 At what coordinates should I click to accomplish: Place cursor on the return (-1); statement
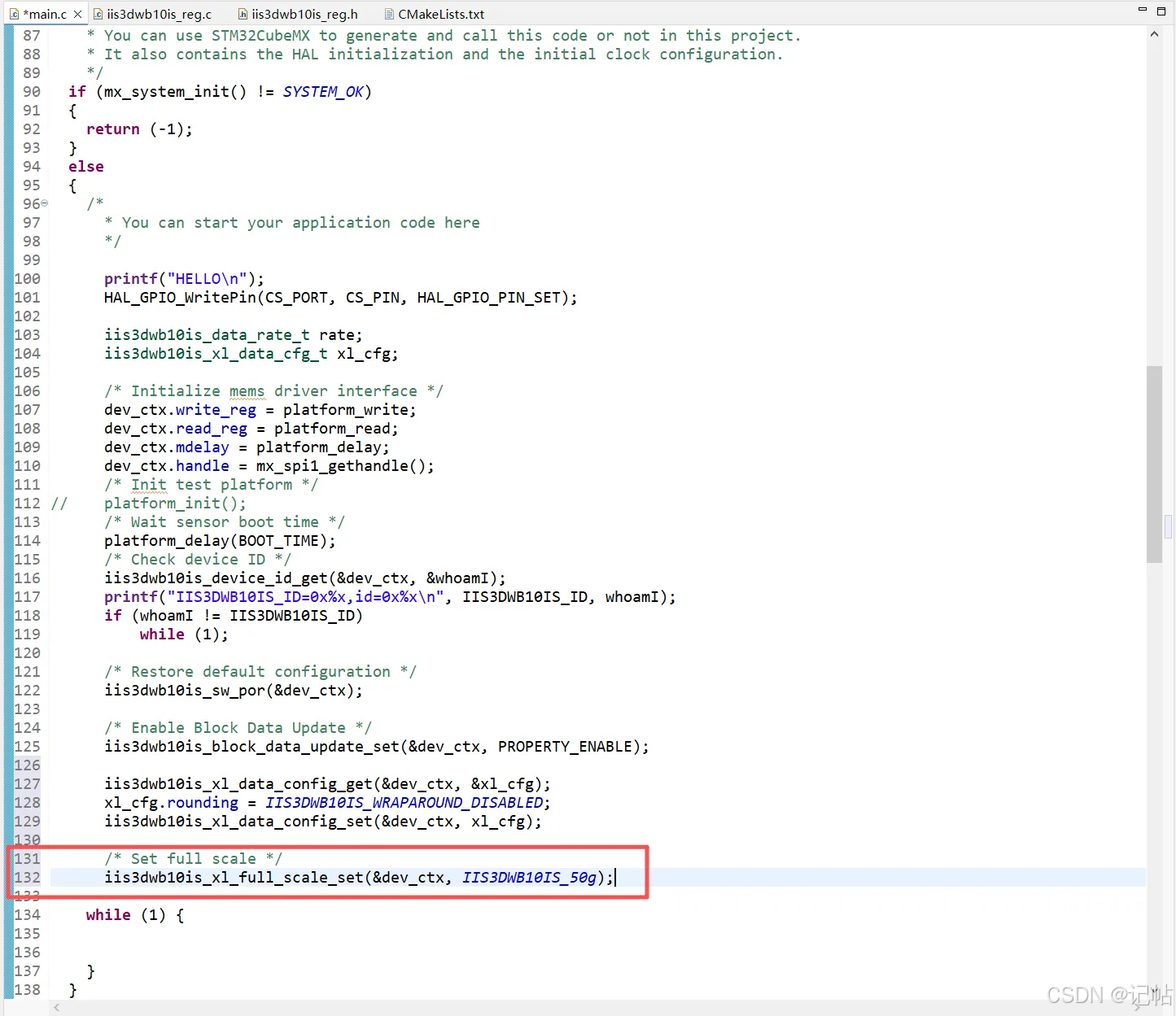click(139, 129)
